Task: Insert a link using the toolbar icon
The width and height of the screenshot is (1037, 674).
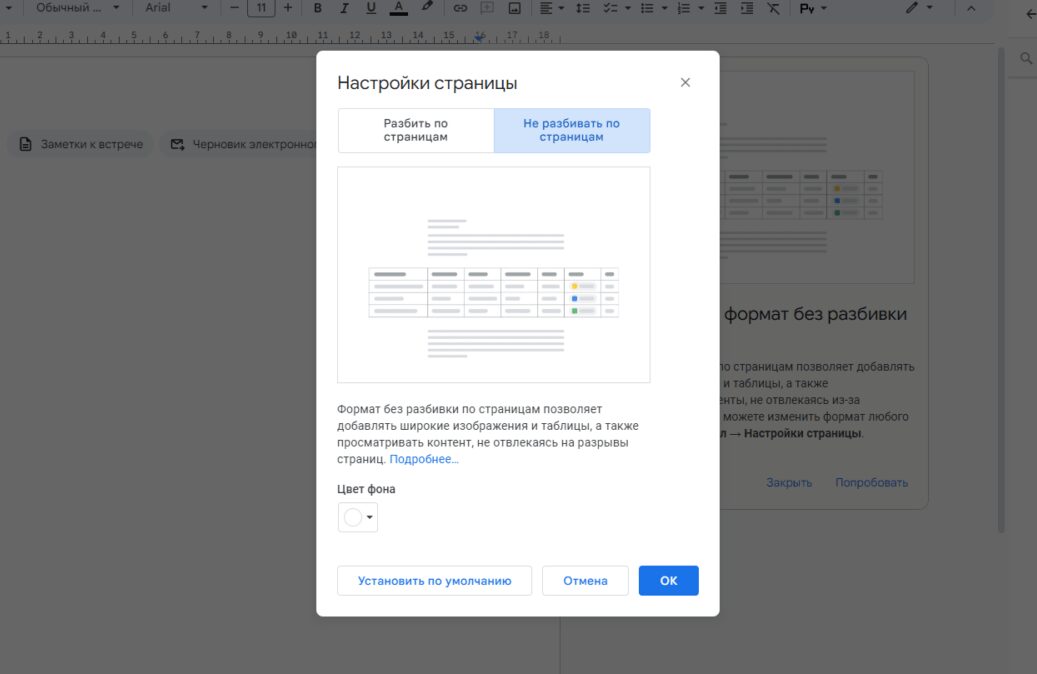Action: (459, 9)
